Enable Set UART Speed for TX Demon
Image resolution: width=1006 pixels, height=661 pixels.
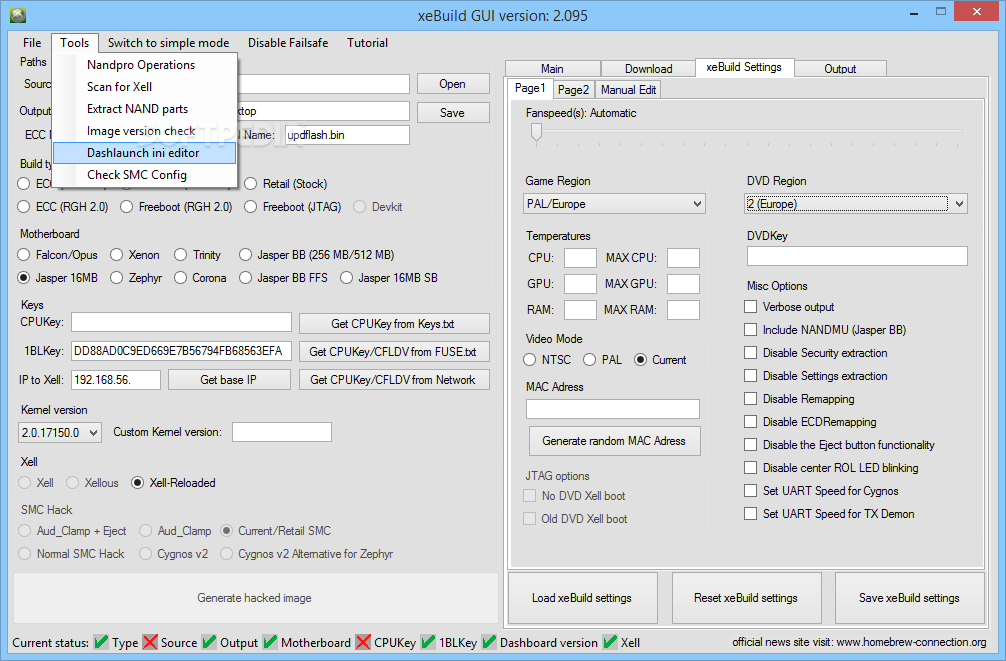751,513
